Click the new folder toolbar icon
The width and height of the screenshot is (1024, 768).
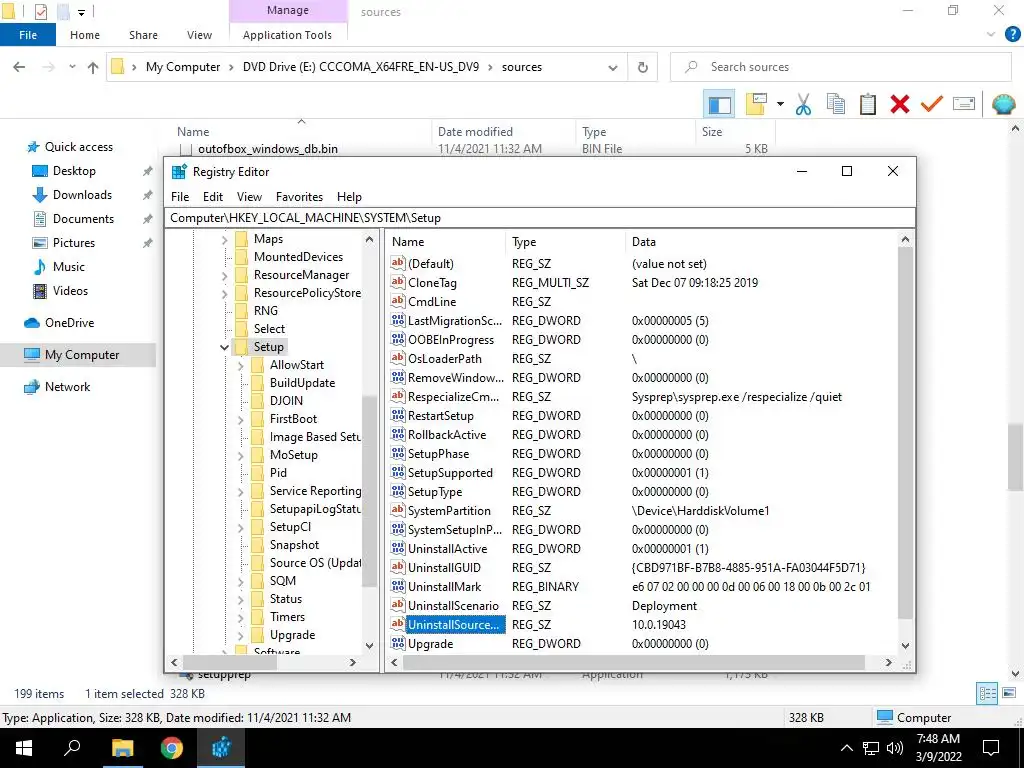pyautogui.click(x=756, y=104)
